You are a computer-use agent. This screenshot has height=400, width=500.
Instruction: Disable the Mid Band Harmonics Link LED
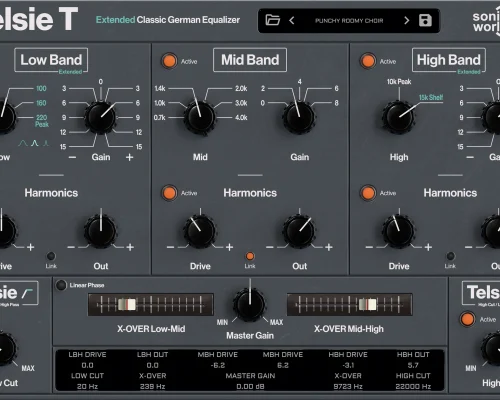[250, 256]
